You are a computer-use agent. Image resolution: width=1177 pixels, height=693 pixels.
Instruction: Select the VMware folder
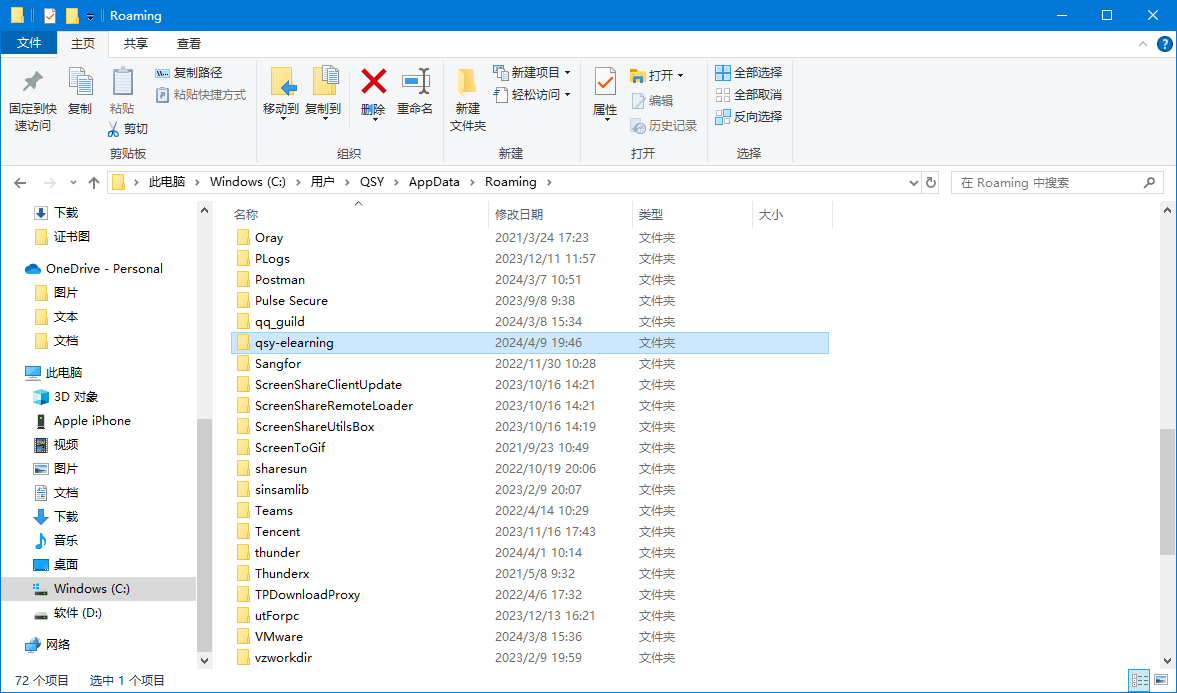[530, 637]
